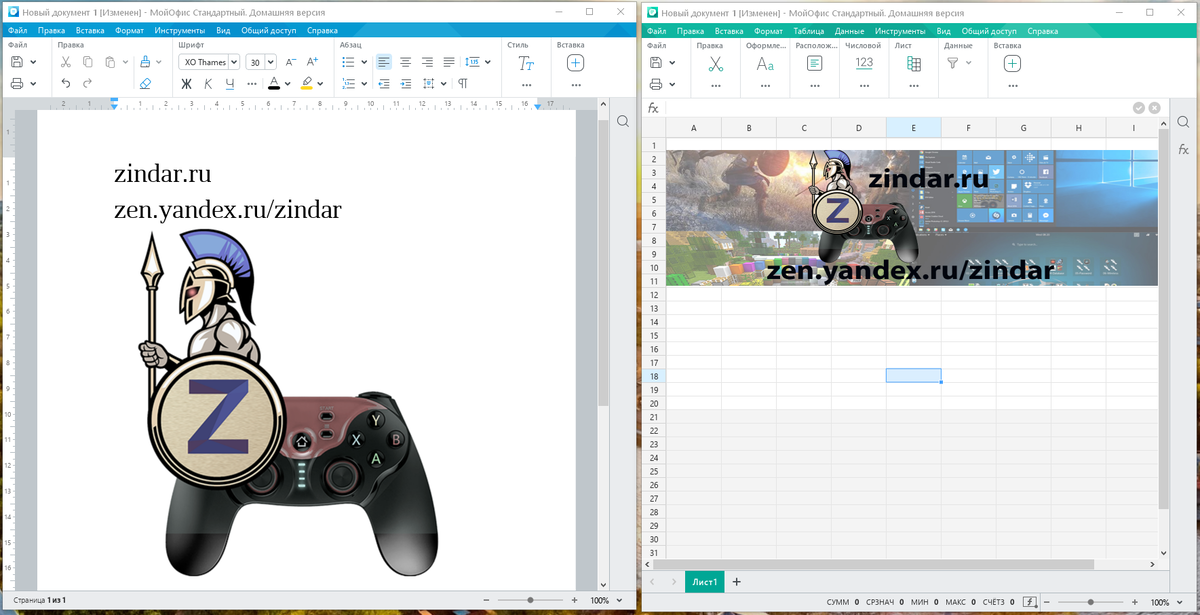Toggle italic К formatting
The width and height of the screenshot is (1200, 615).
(x=208, y=84)
